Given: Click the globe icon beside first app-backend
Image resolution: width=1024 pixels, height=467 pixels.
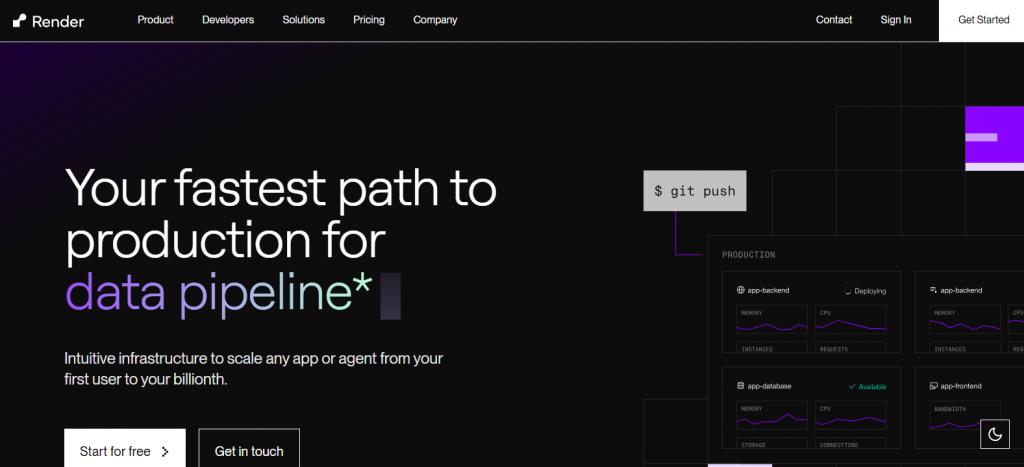Looking at the screenshot, I should (x=741, y=290).
